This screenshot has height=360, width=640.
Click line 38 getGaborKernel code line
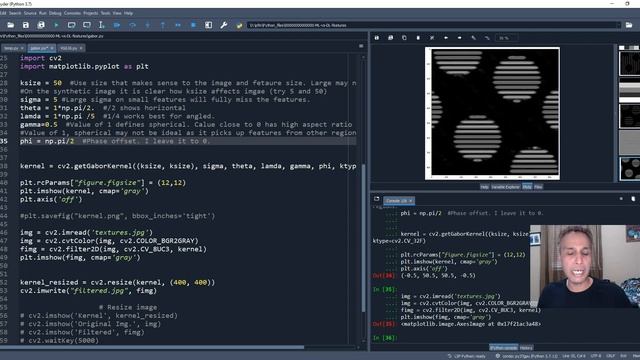(x=188, y=166)
